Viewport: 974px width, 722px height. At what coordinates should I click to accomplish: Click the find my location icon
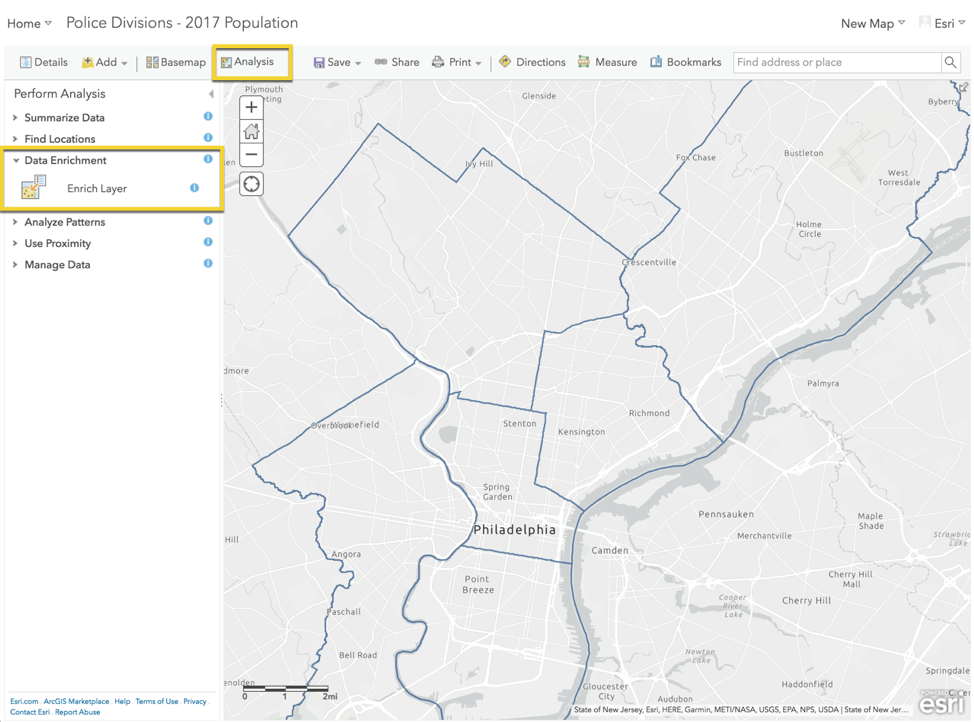[x=252, y=184]
